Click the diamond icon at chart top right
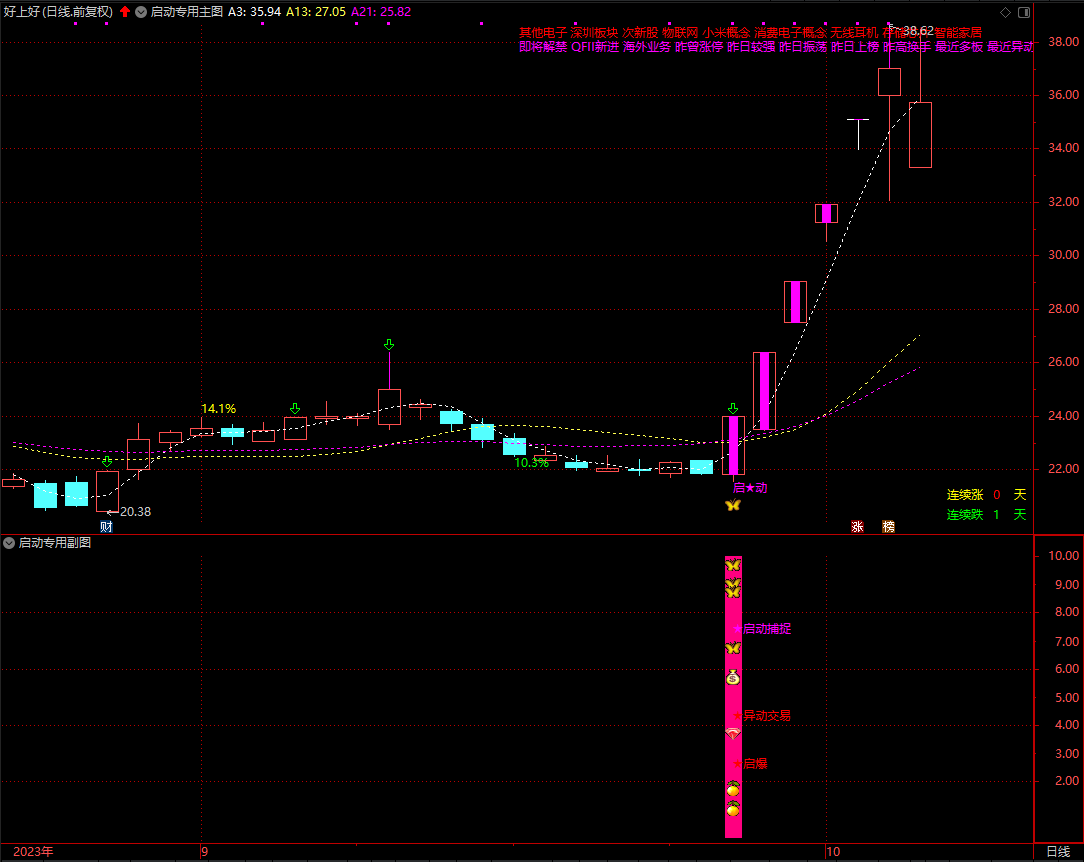Image resolution: width=1084 pixels, height=862 pixels. coord(1005,12)
